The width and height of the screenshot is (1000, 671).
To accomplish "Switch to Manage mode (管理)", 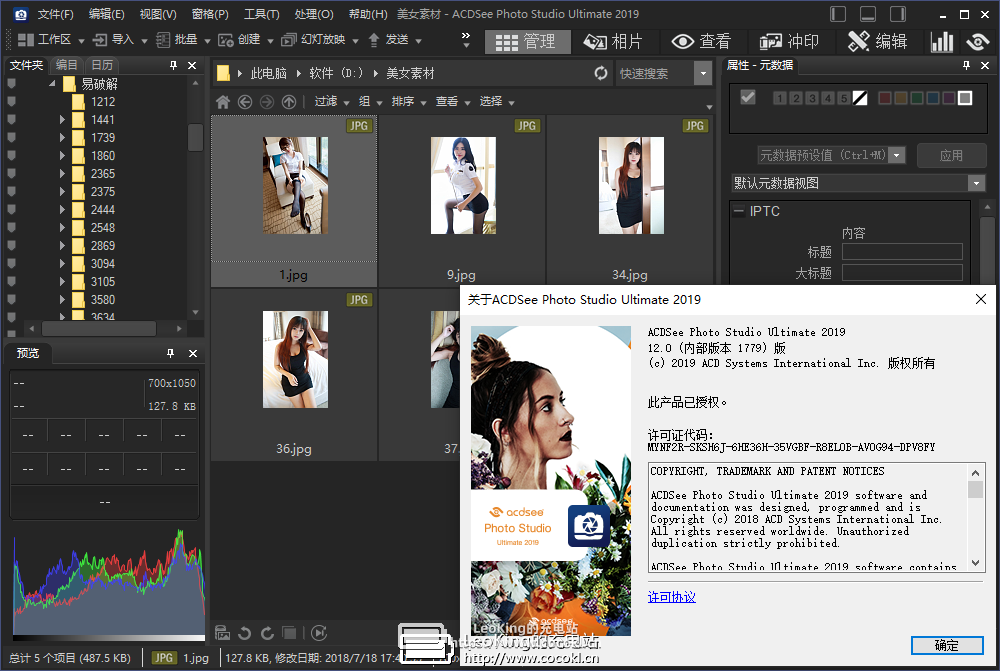I will coord(526,41).
